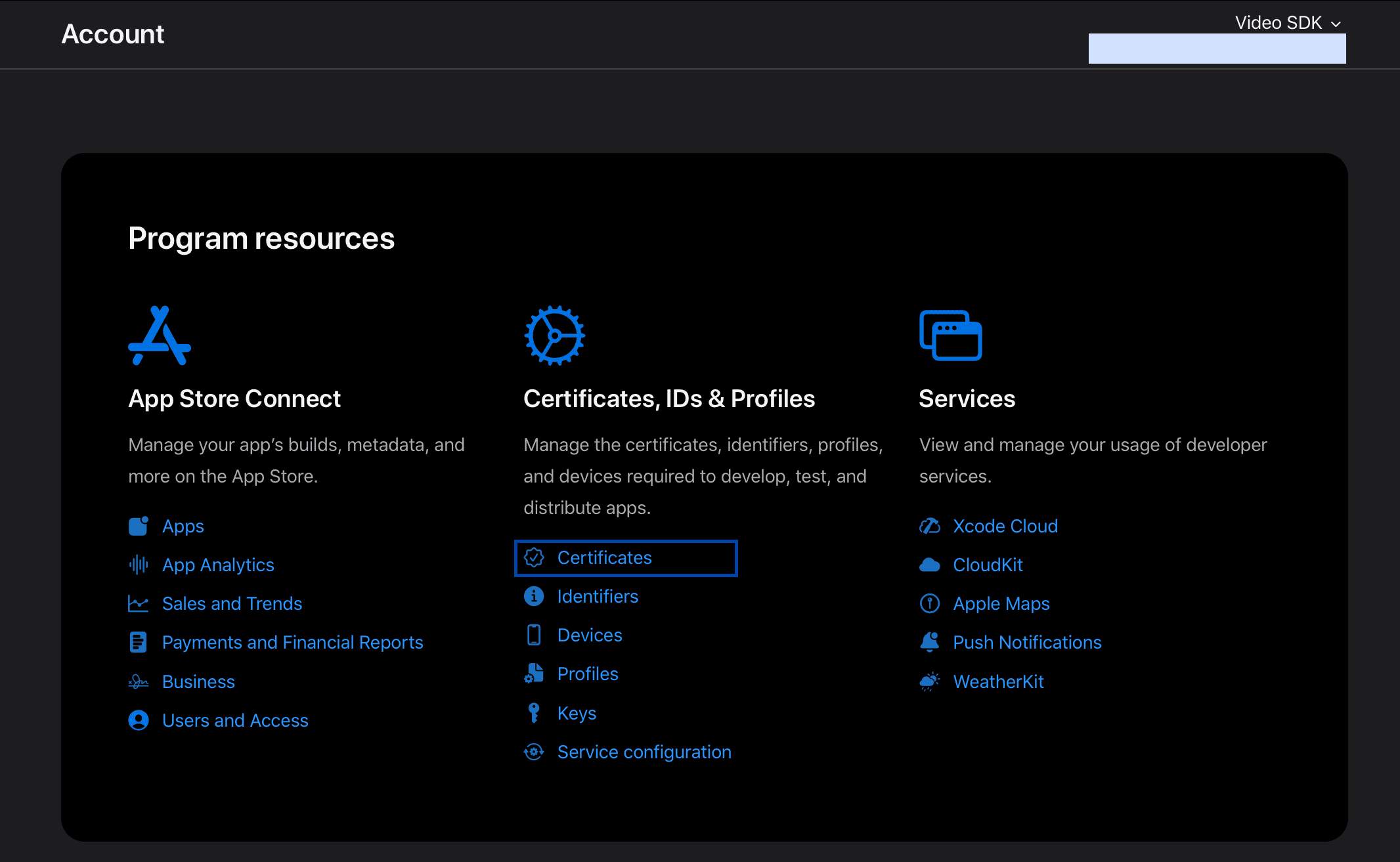
Task: Click the Identifiers info icon
Action: (534, 596)
